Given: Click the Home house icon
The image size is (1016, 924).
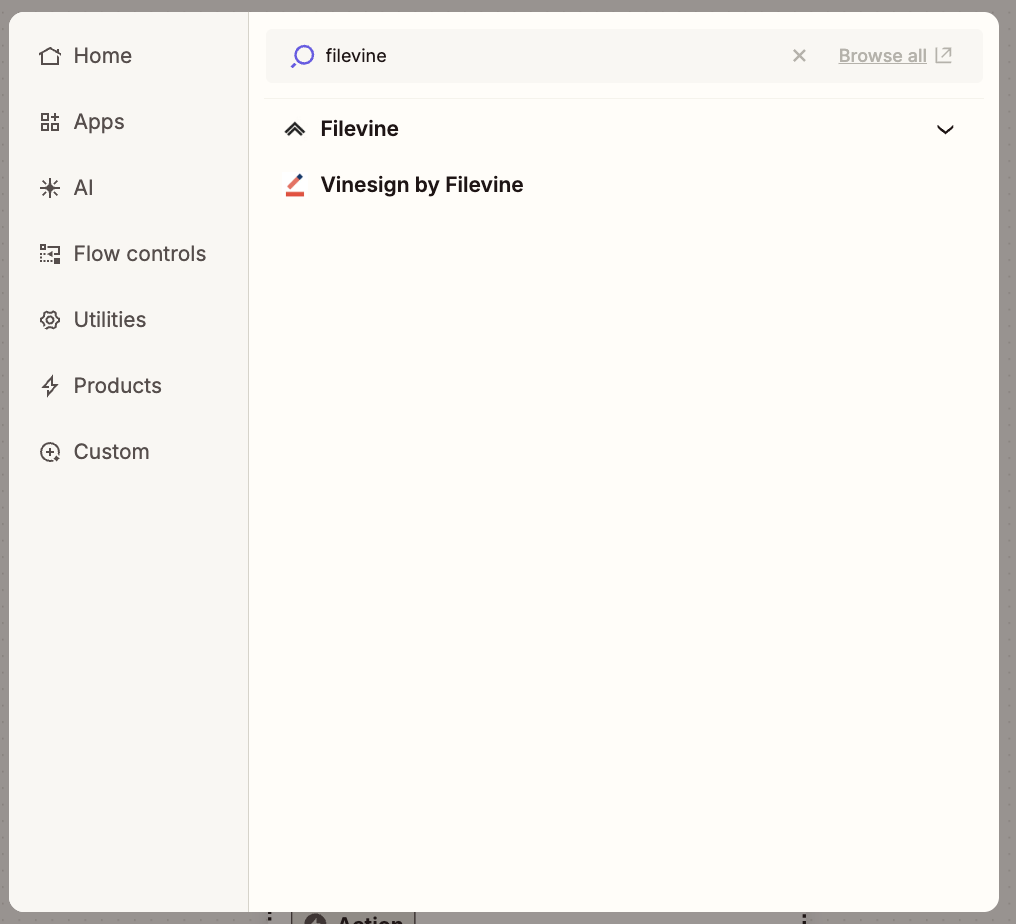Looking at the screenshot, I should coord(50,56).
